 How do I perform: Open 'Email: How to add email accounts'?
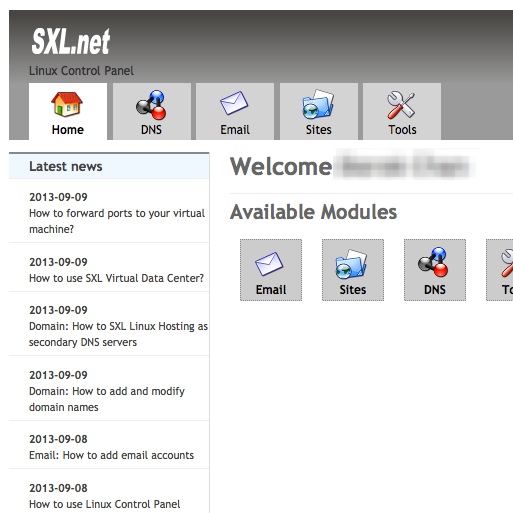click(111, 455)
